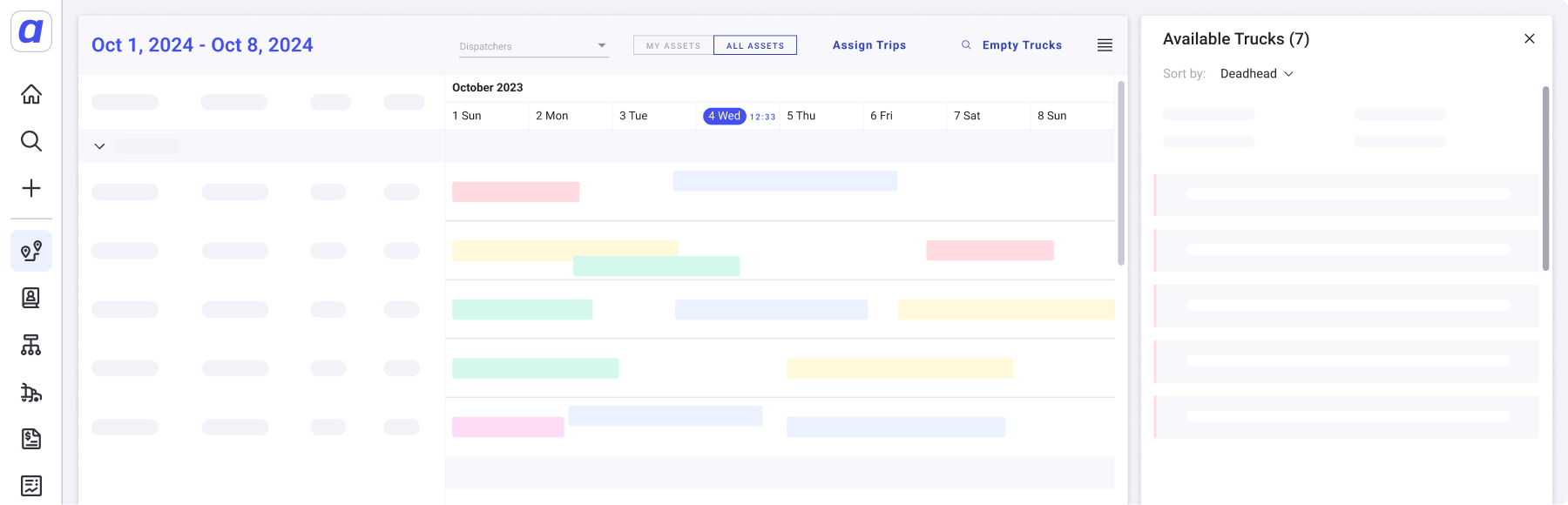Screen dimensions: 1568x505
Task: Open the truck loading dolly icon
Action: (31, 392)
